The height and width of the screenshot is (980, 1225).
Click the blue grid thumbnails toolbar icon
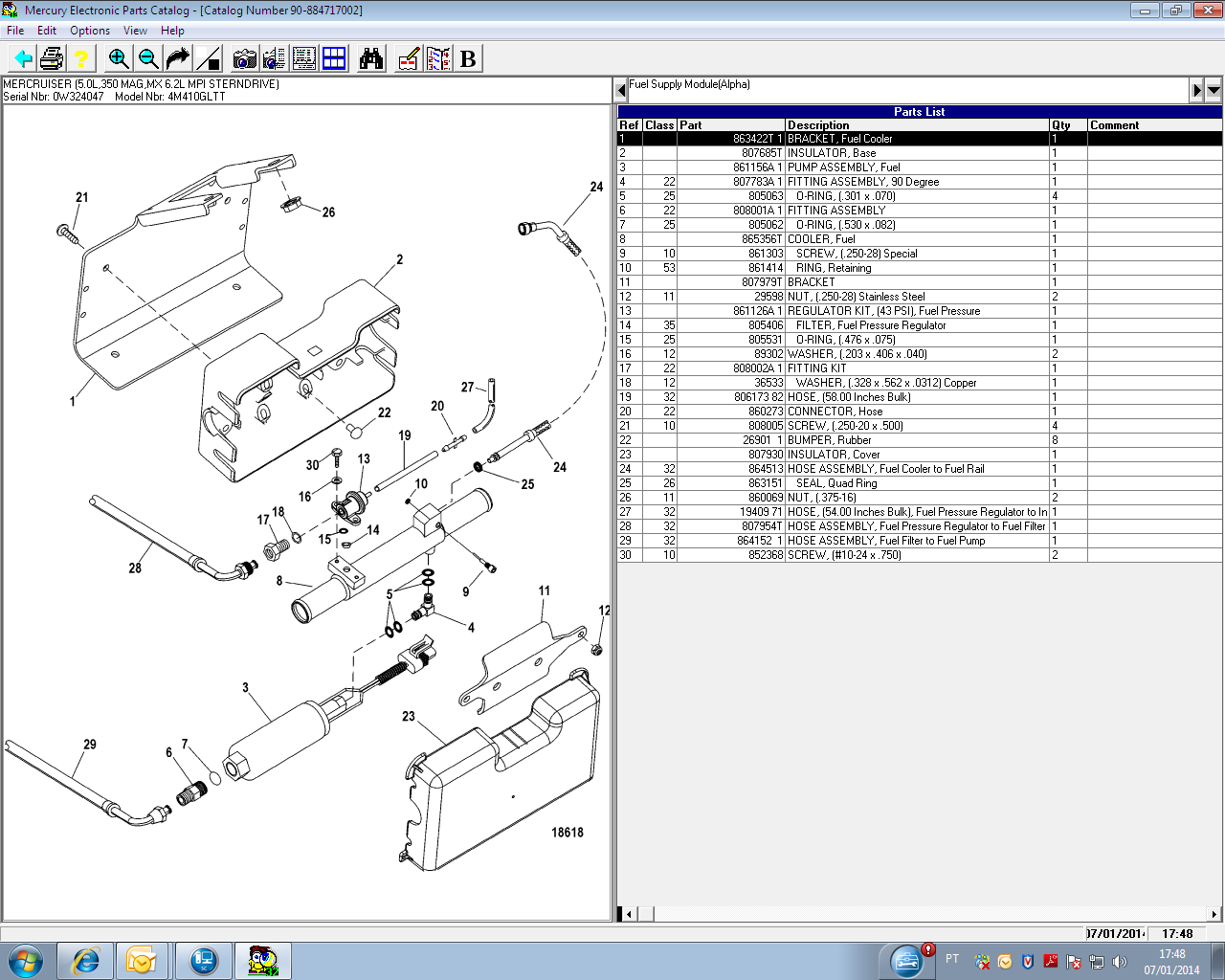tap(334, 59)
